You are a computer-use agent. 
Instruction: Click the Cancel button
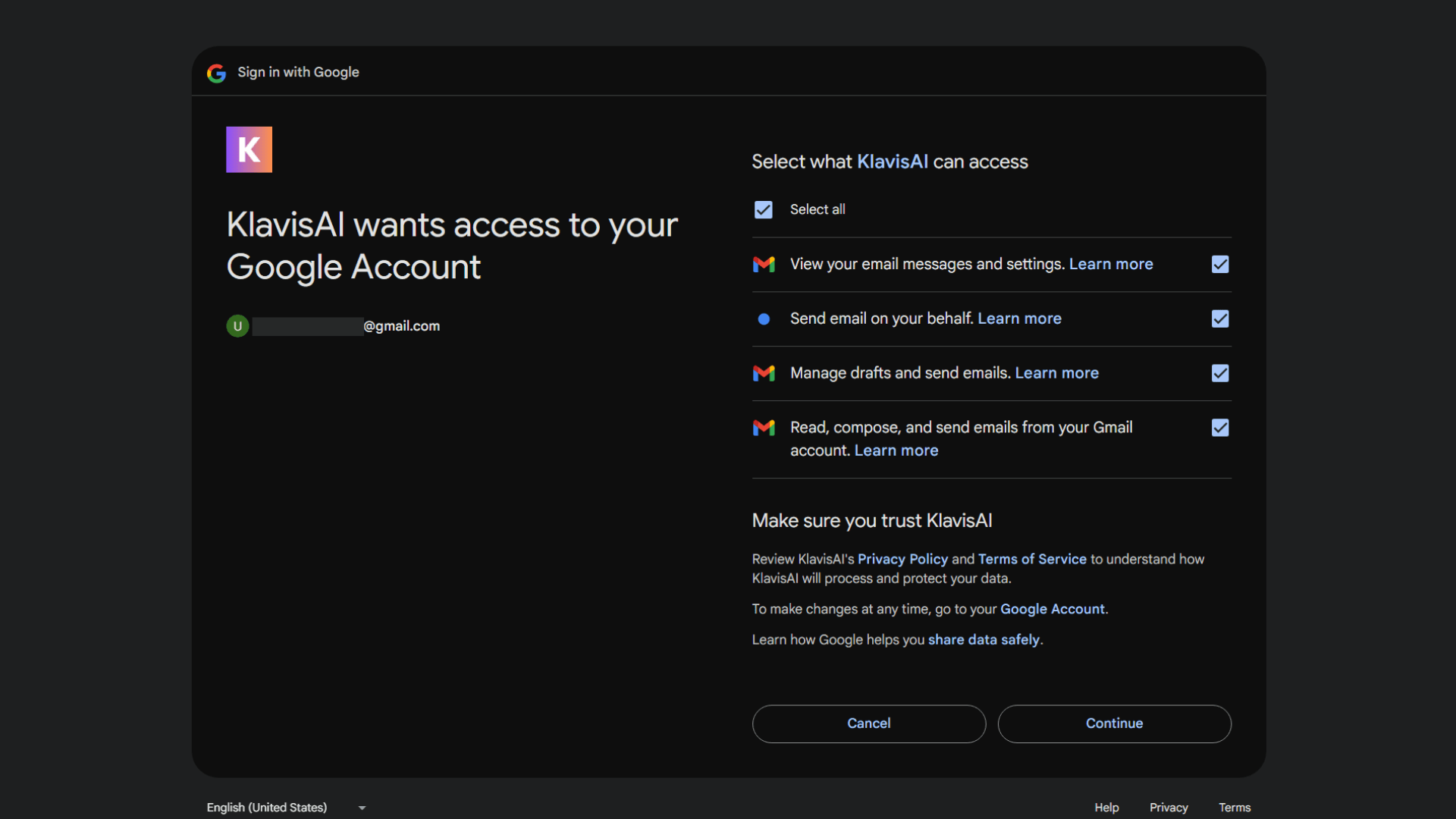coord(869,723)
